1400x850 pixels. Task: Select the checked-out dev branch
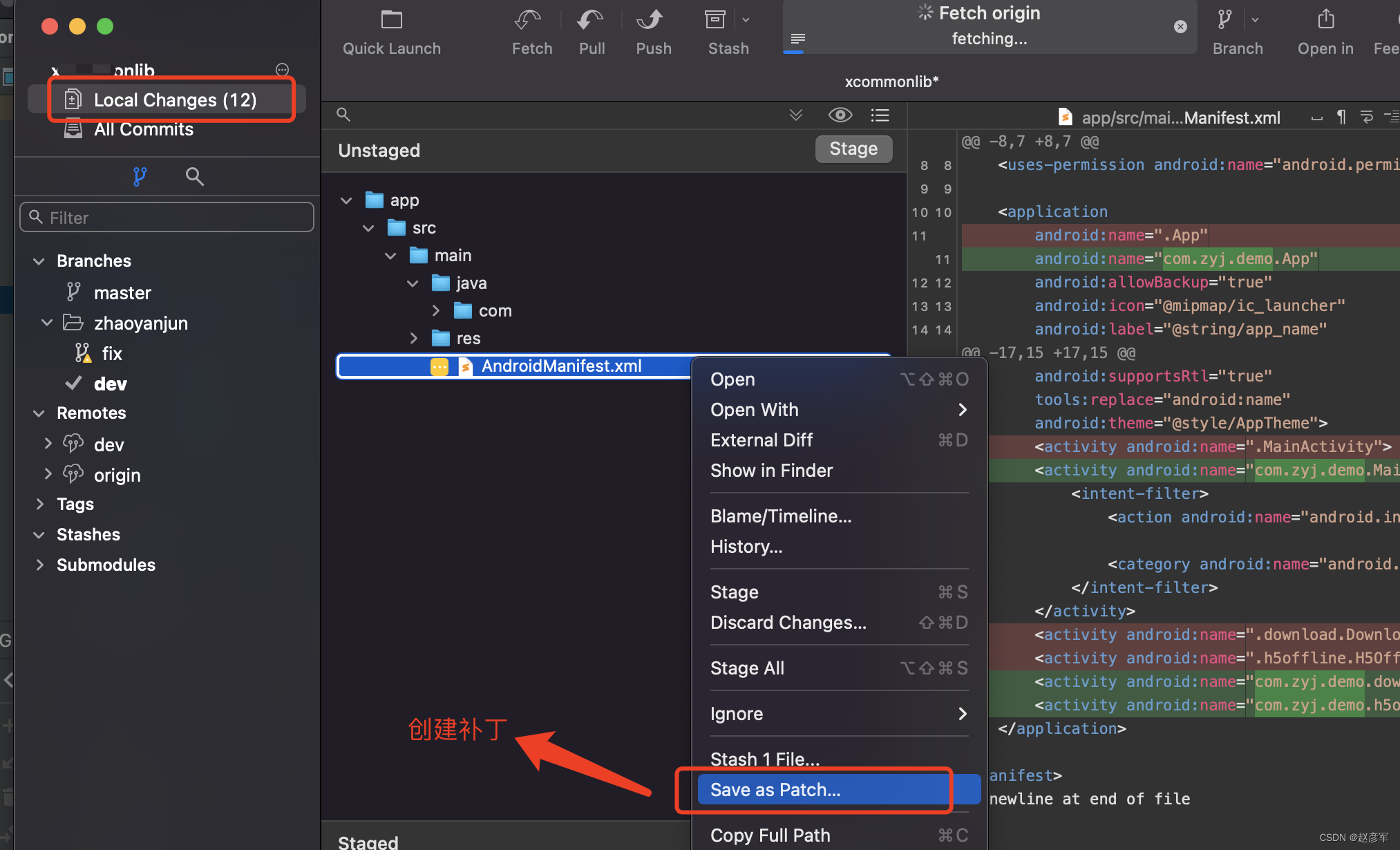110,384
